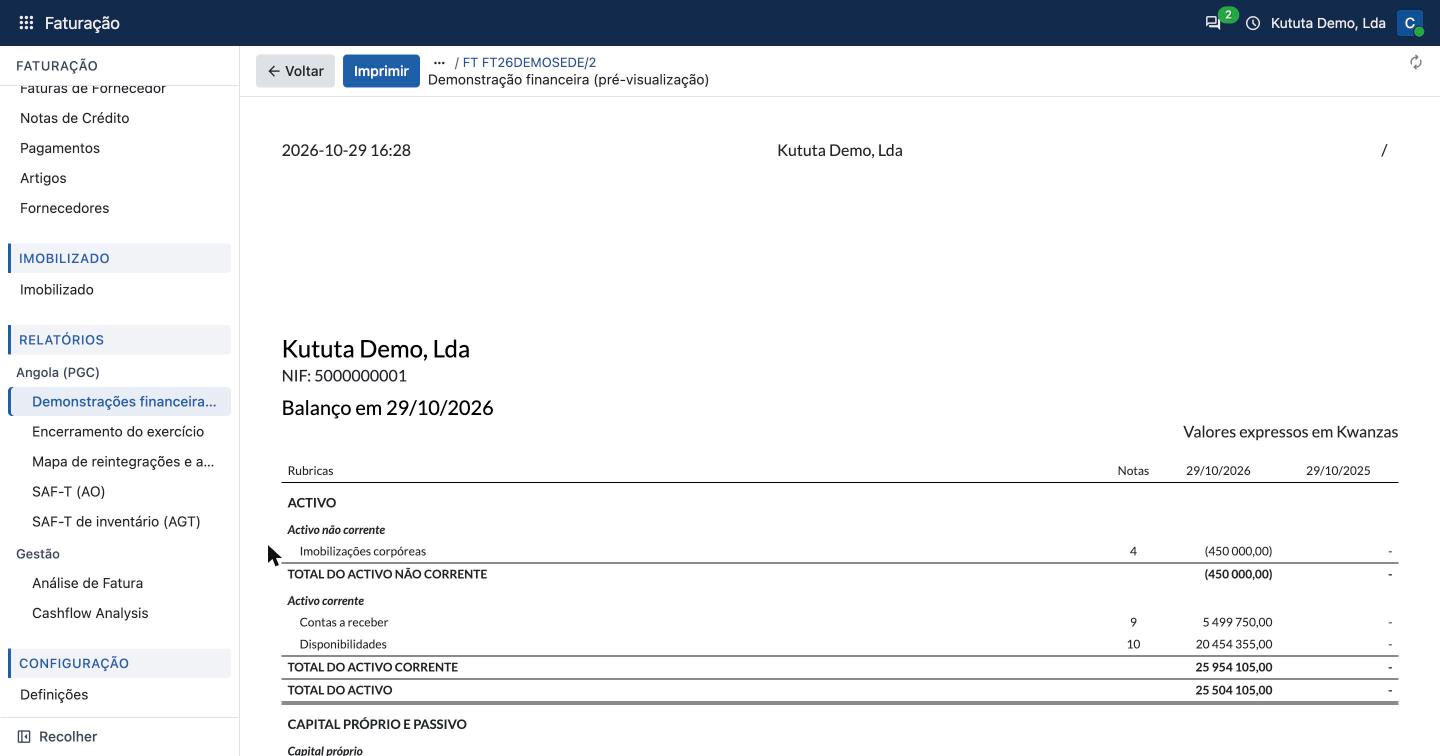1440x756 pixels.
Task: Click the TOTAL DO ACTIVO CORRENTE row label
Action: pyautogui.click(x=373, y=667)
